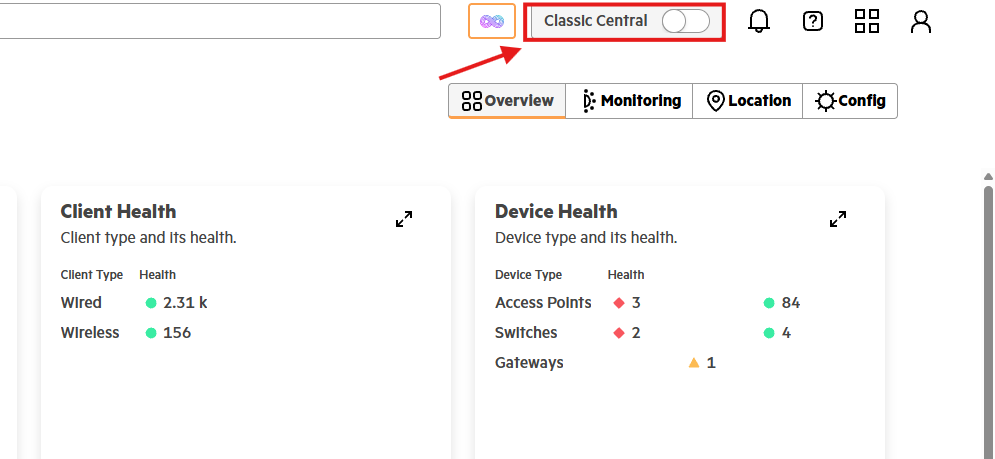Click the search input field
Image resolution: width=995 pixels, height=459 pixels.
(x=220, y=21)
